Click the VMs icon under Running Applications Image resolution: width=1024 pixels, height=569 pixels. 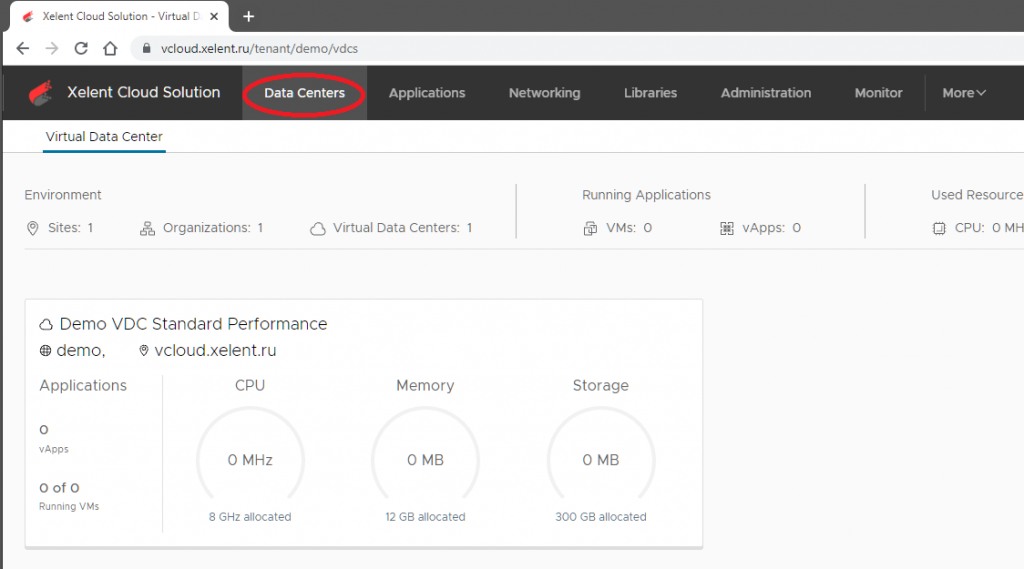(x=590, y=228)
